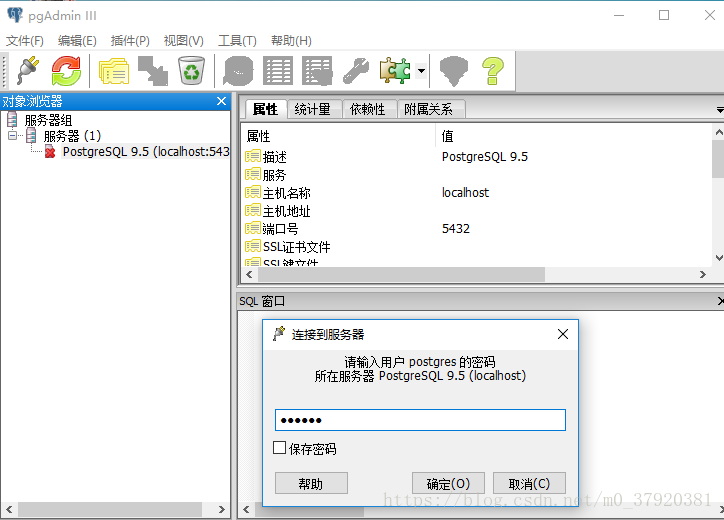Click the plug connect-to-server toolbar icon
Screen dimensions: 724x520
coord(28,70)
